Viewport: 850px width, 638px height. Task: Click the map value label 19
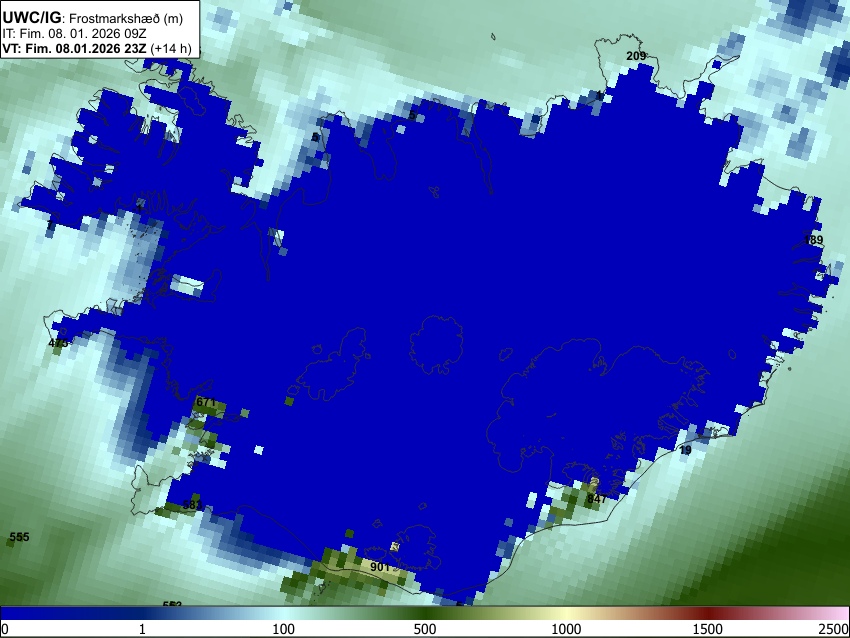click(x=685, y=450)
